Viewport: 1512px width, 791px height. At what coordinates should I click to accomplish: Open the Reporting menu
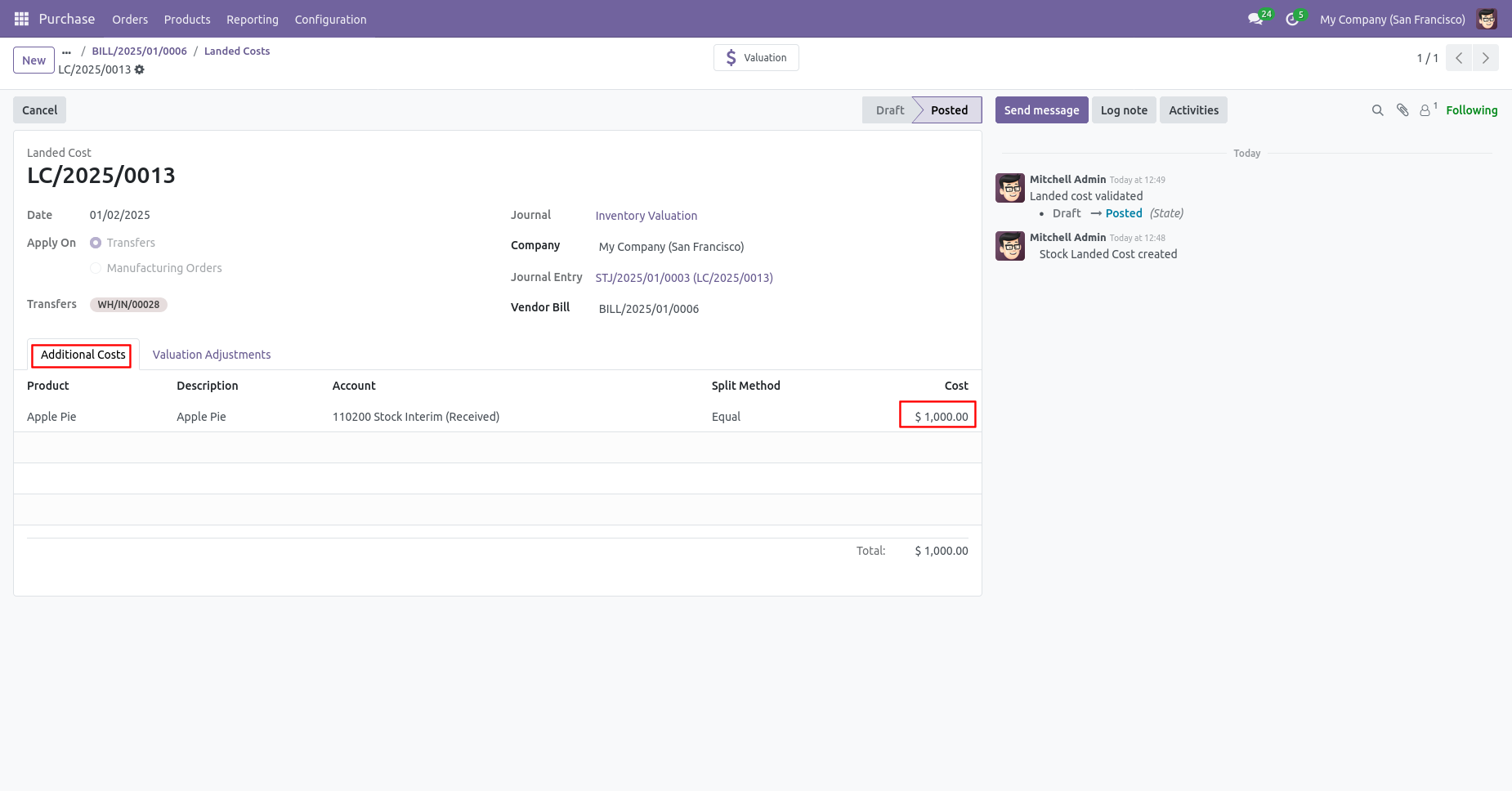click(x=253, y=20)
